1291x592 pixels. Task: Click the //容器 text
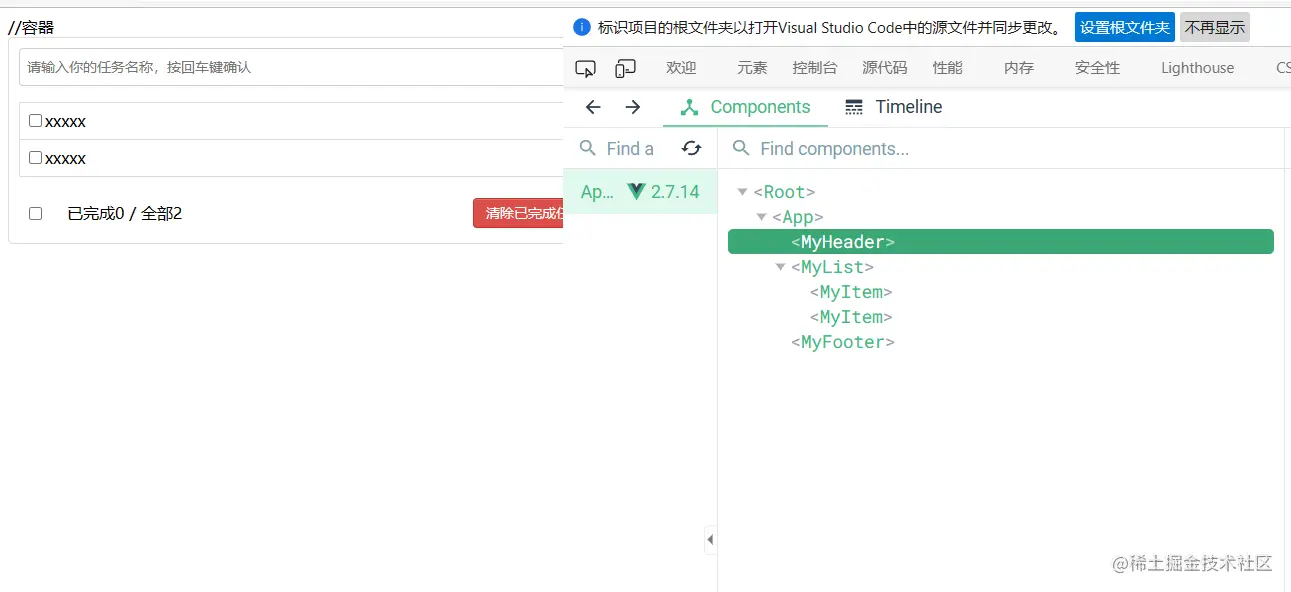click(x=31, y=27)
